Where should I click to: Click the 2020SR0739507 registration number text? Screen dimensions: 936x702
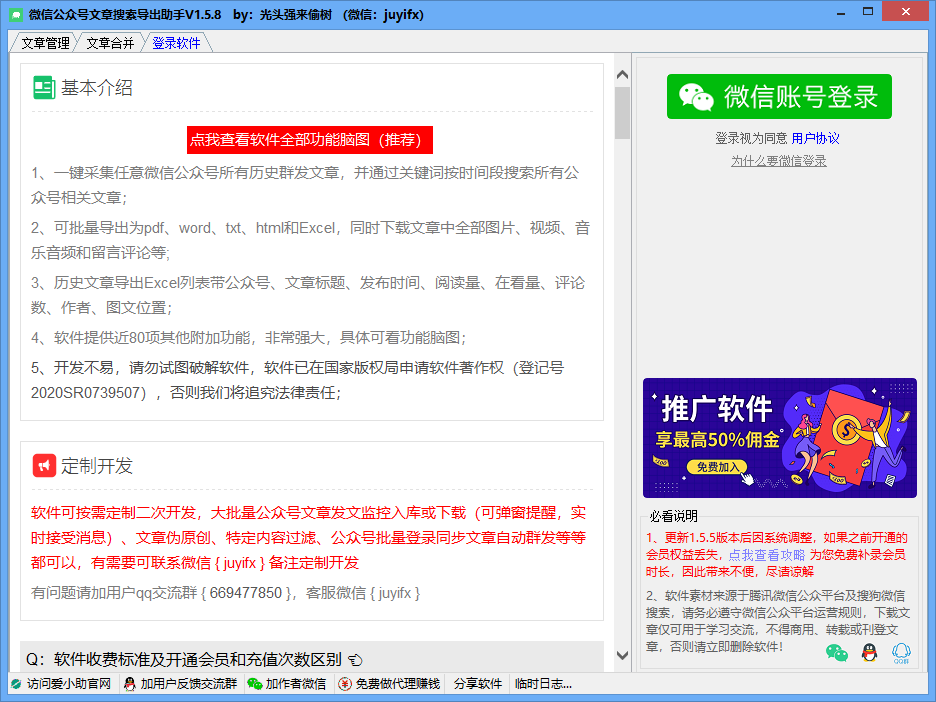click(x=84, y=393)
